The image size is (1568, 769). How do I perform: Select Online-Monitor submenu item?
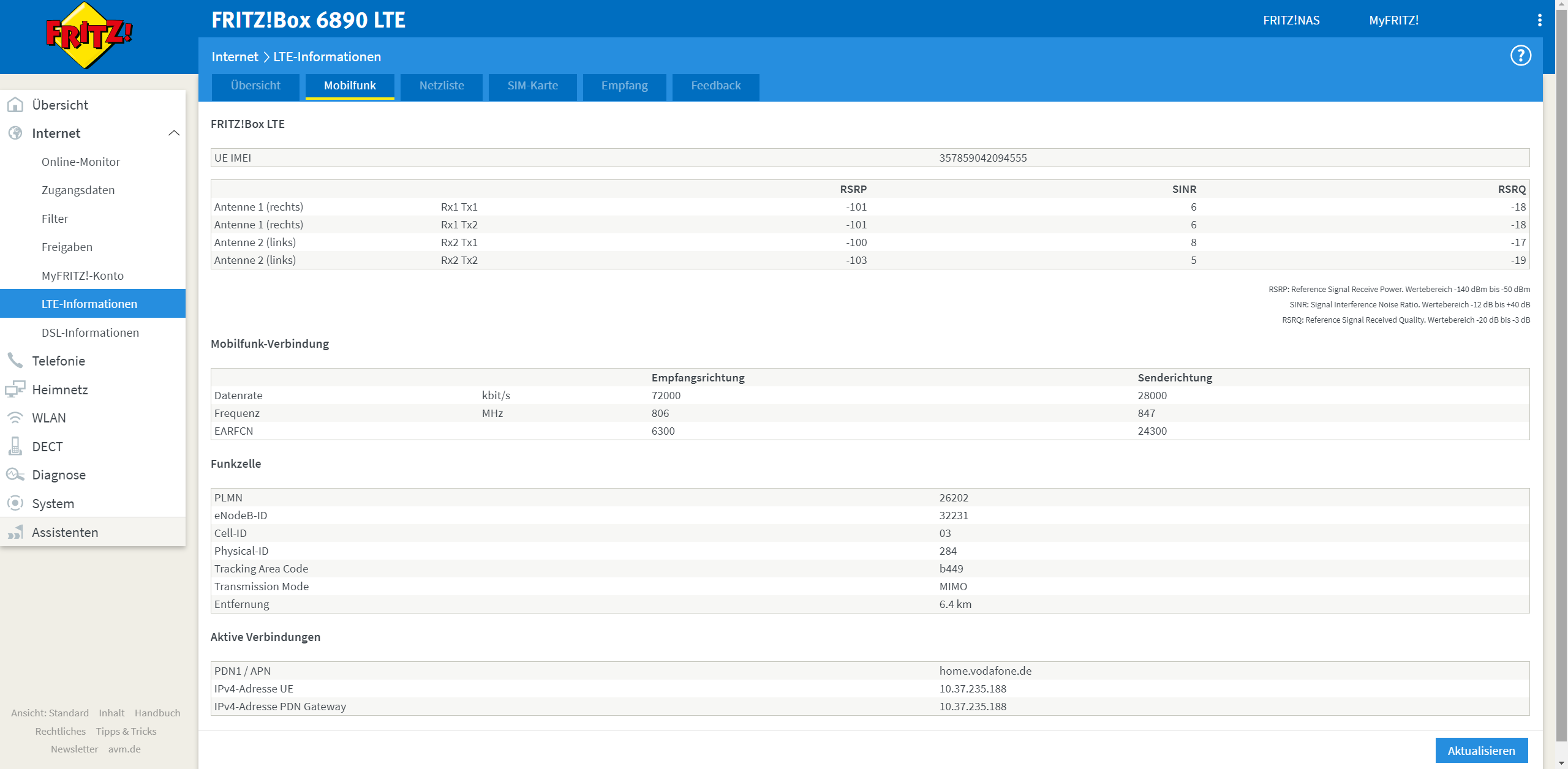[92, 162]
